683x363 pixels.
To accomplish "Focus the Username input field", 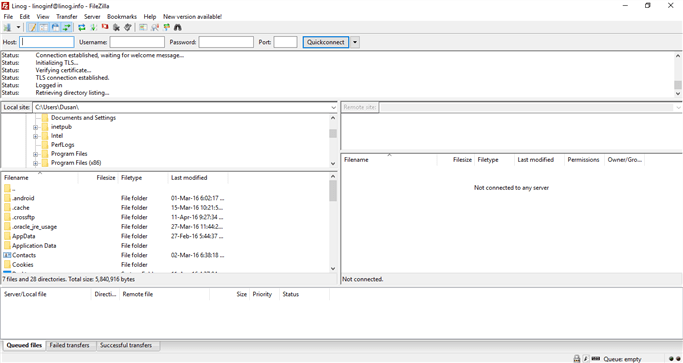I will (x=137, y=42).
